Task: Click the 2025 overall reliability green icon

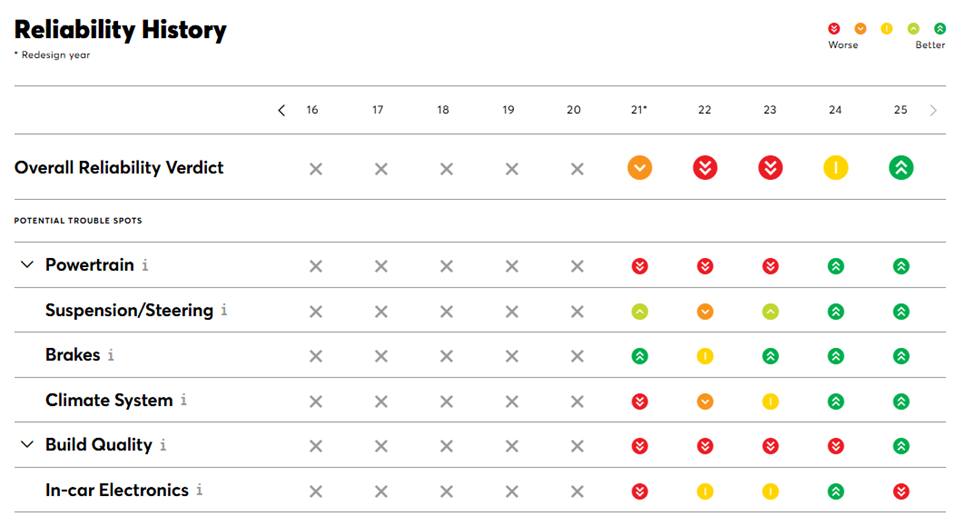Action: [901, 168]
